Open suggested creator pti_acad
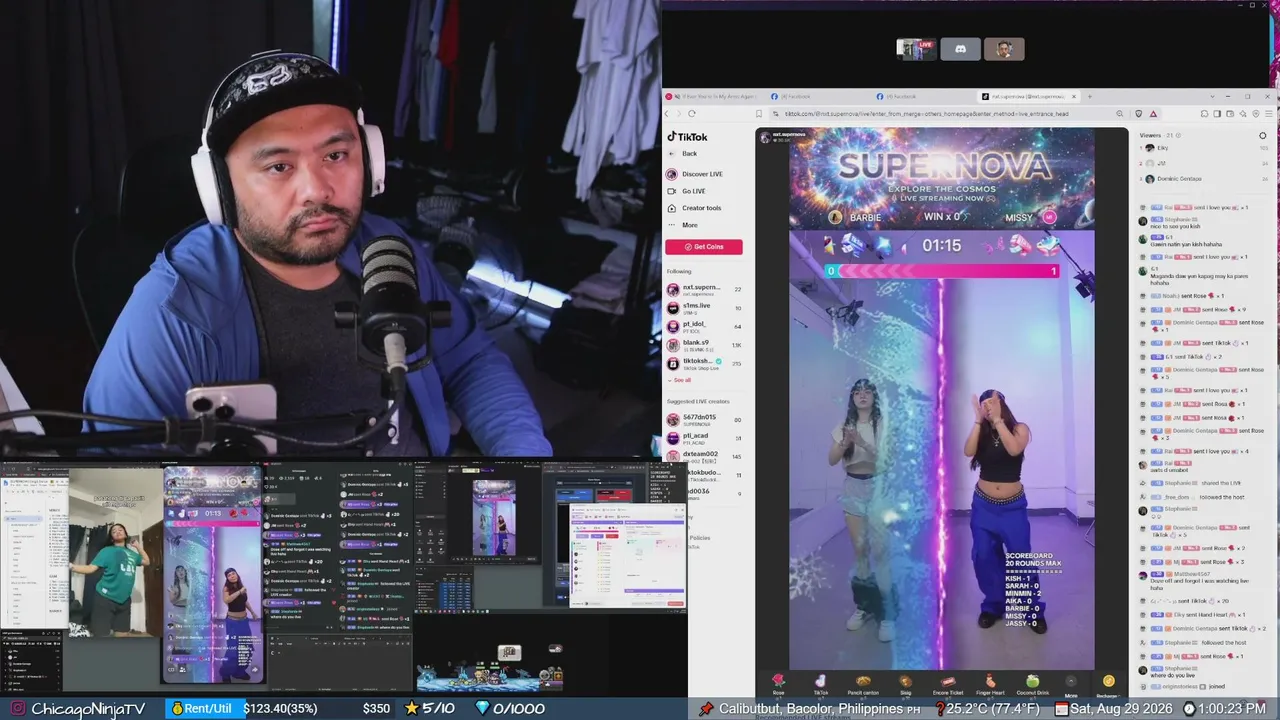The image size is (1280, 720). (x=704, y=437)
